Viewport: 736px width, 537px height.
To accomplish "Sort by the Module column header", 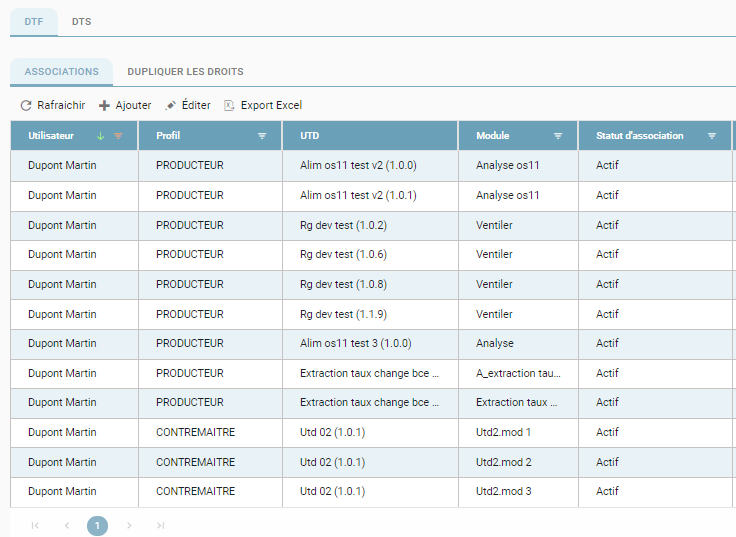I will (492, 136).
